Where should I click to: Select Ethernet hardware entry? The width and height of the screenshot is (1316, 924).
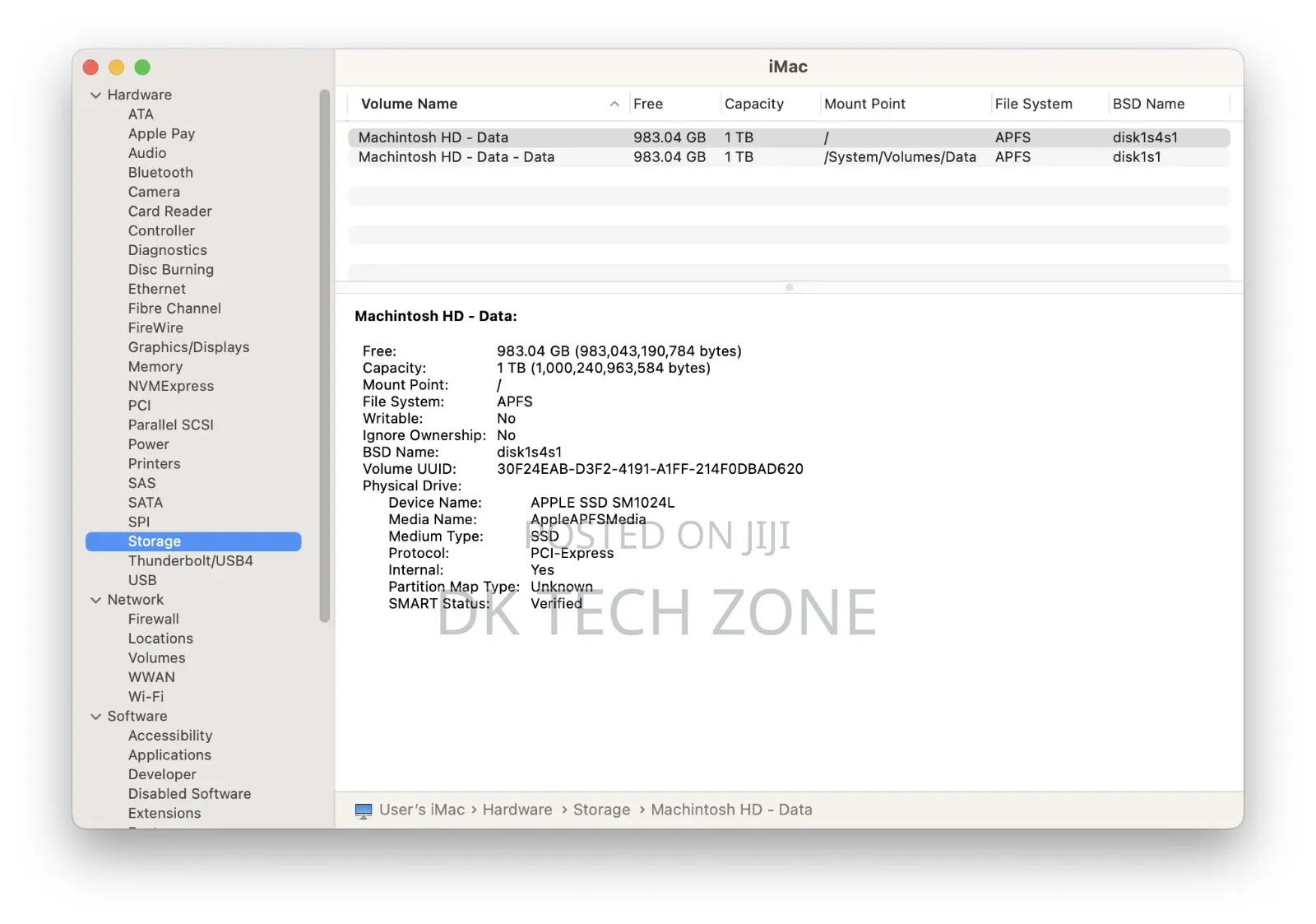156,290
